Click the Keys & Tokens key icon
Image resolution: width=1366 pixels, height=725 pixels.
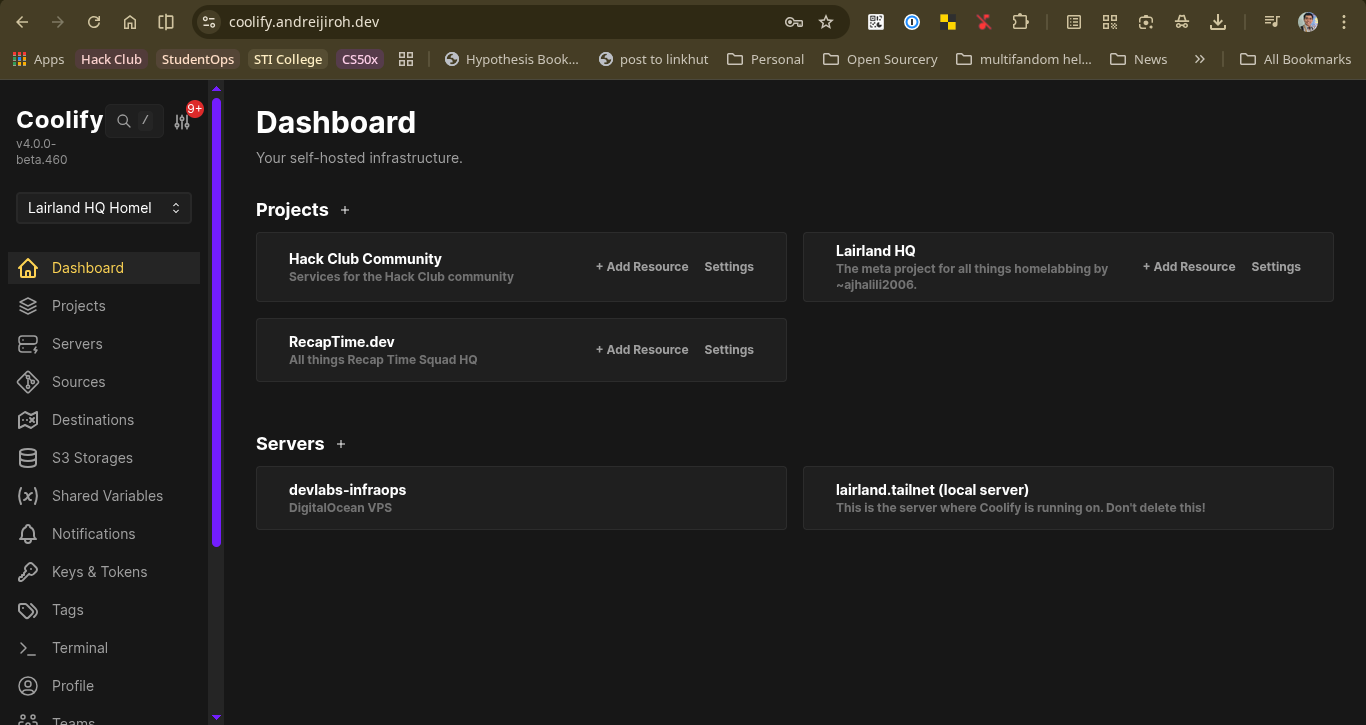pyautogui.click(x=28, y=572)
